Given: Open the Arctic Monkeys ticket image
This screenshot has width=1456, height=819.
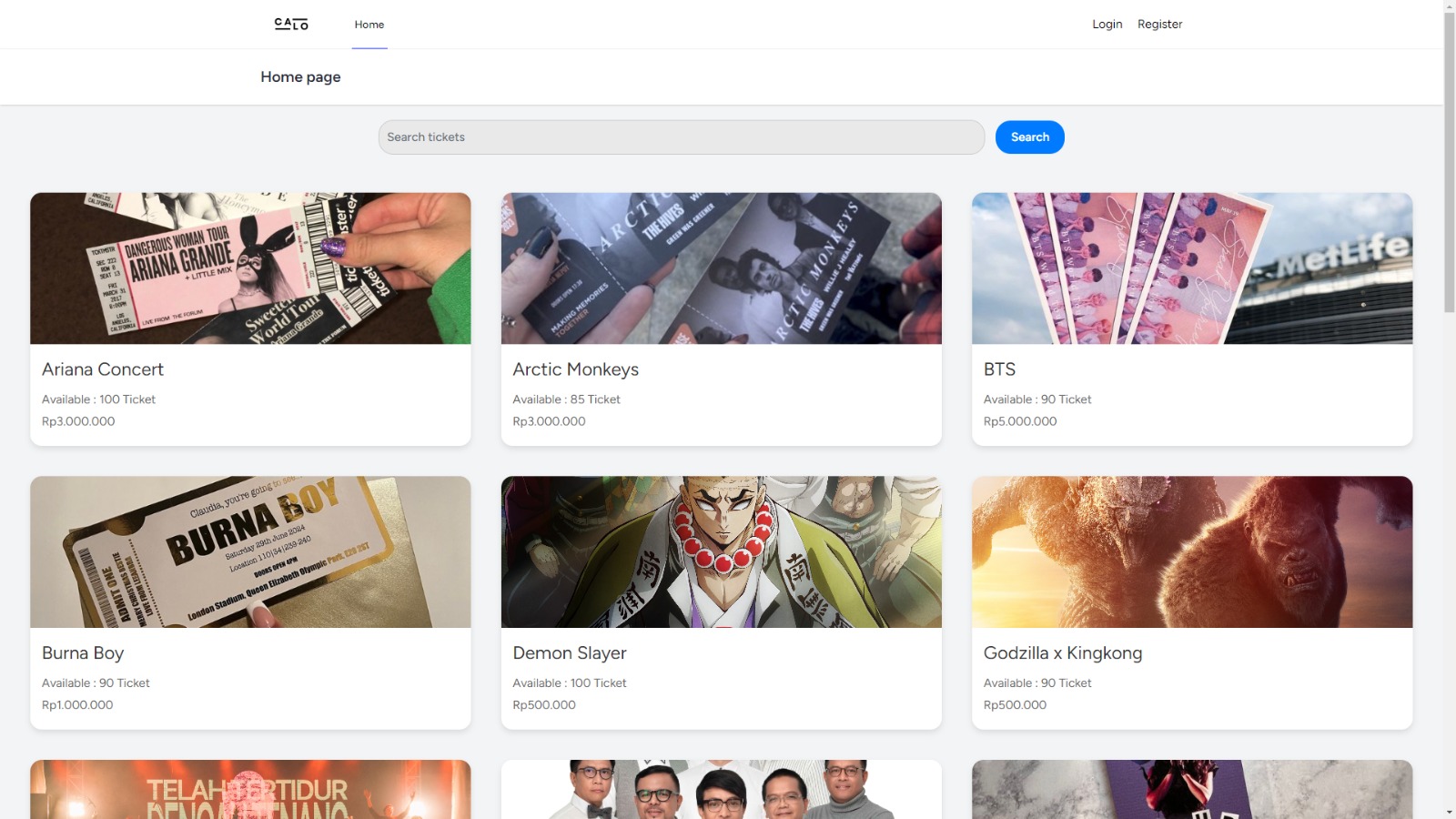Looking at the screenshot, I should [x=722, y=268].
